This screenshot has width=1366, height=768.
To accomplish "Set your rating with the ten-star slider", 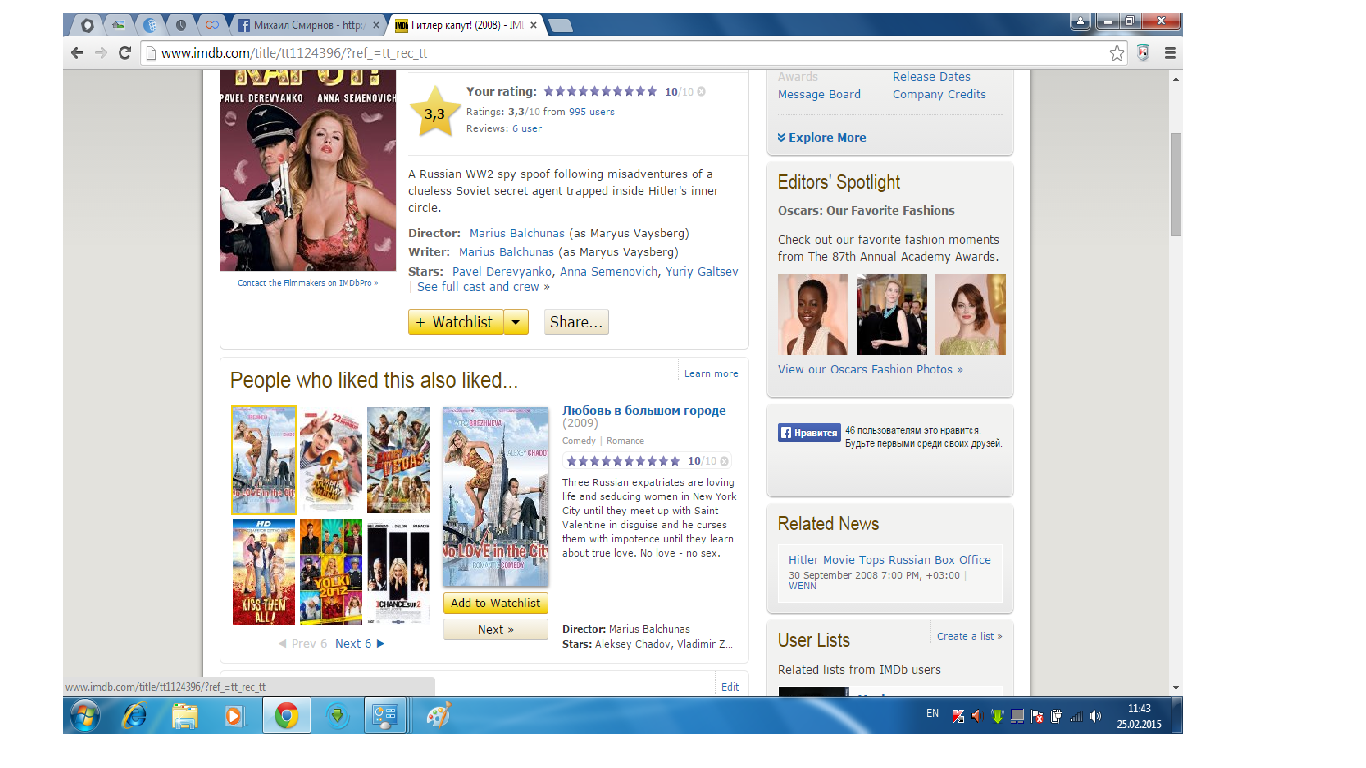I will (x=600, y=92).
